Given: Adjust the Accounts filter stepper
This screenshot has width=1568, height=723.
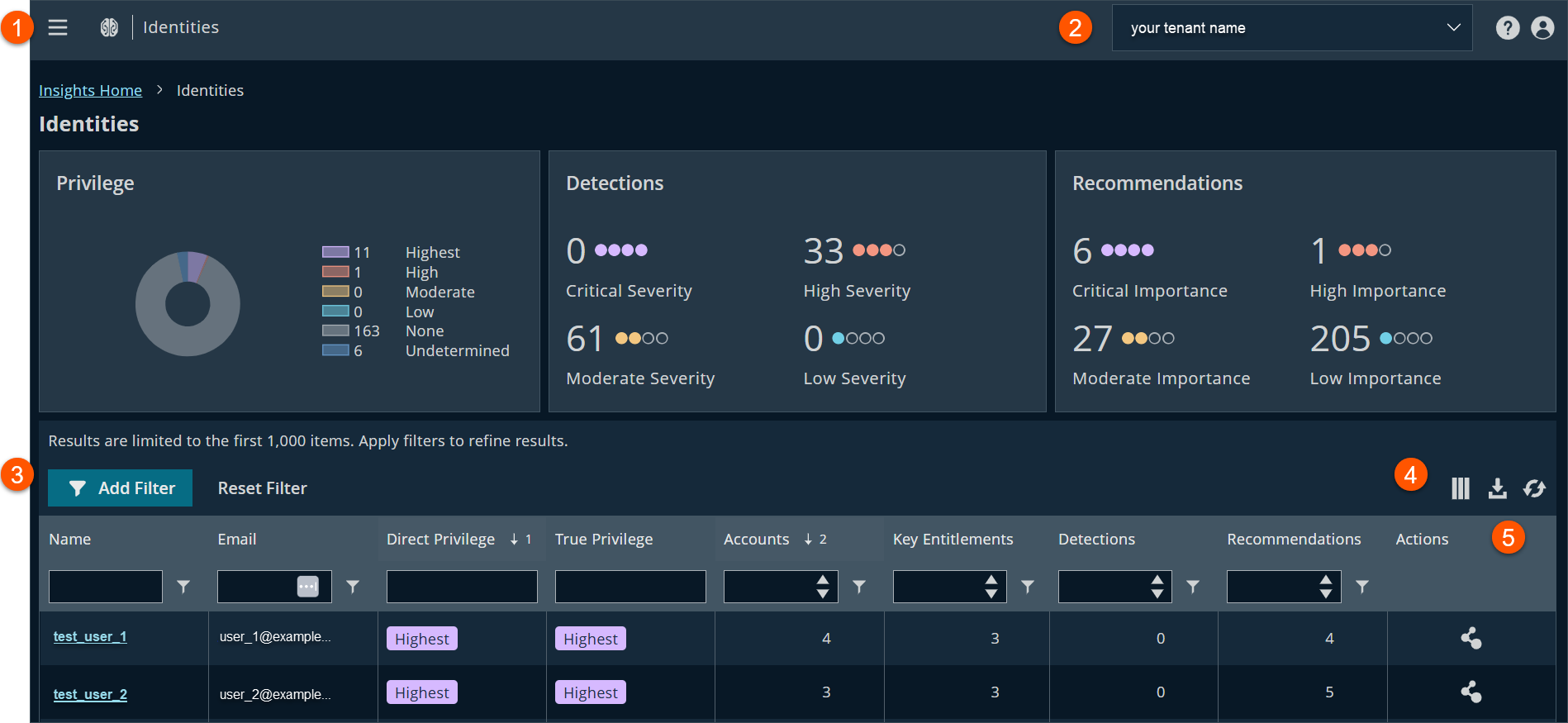Looking at the screenshot, I should (x=823, y=587).
